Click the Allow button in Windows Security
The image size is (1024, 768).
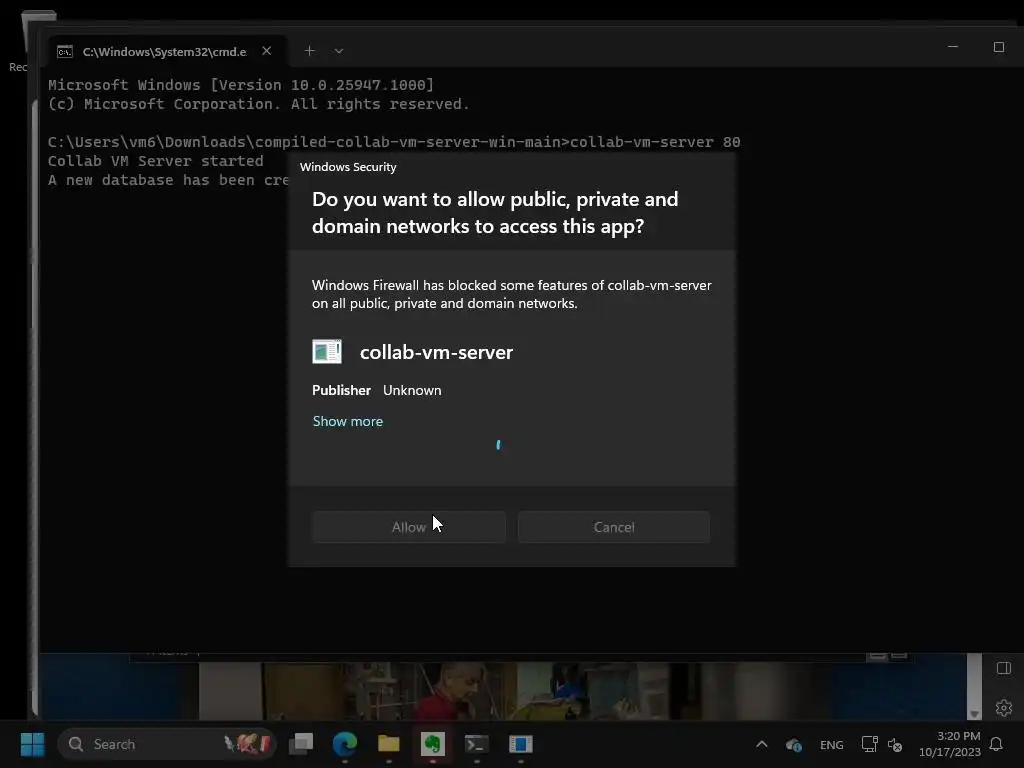click(x=409, y=527)
